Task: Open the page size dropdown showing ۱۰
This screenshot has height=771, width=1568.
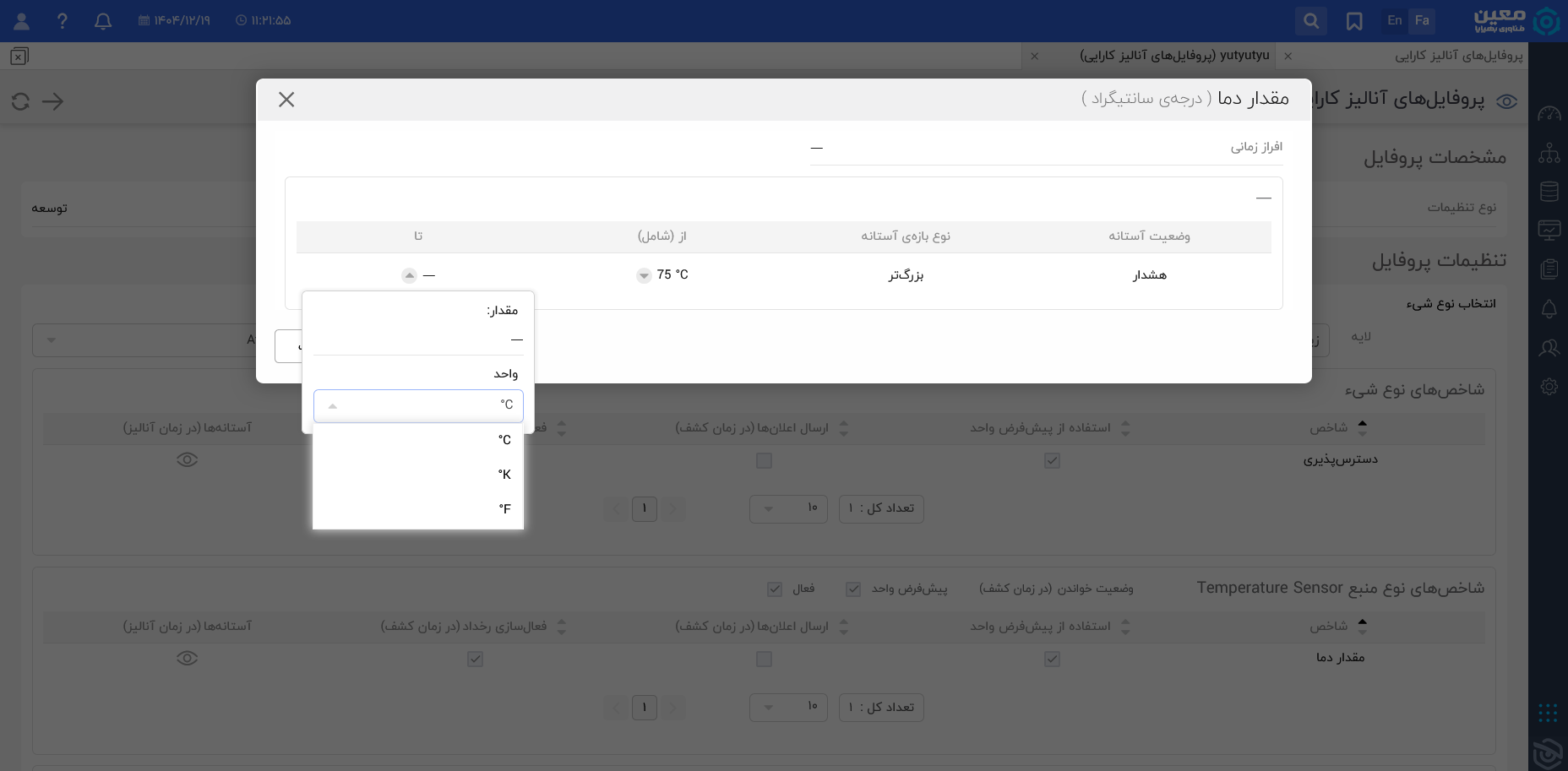Action: [x=788, y=508]
